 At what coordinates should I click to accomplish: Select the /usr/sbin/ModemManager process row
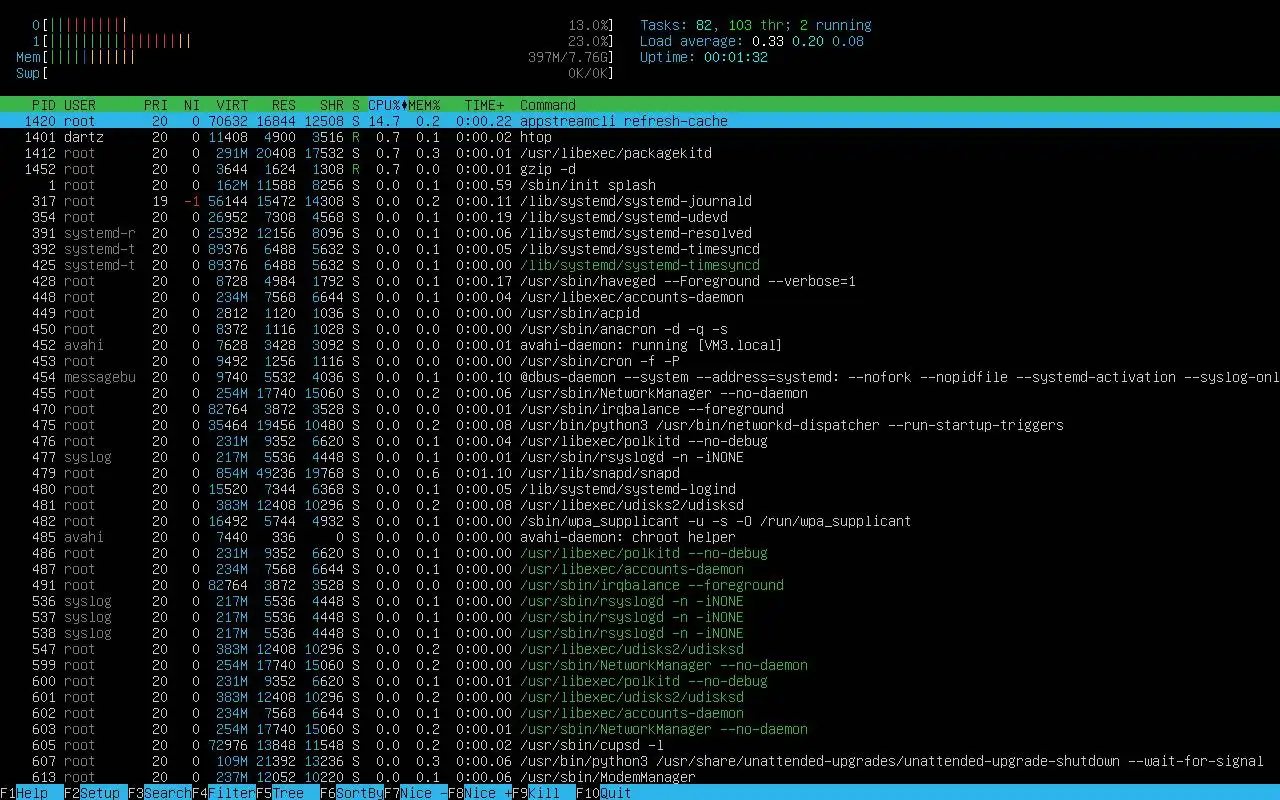(640, 777)
